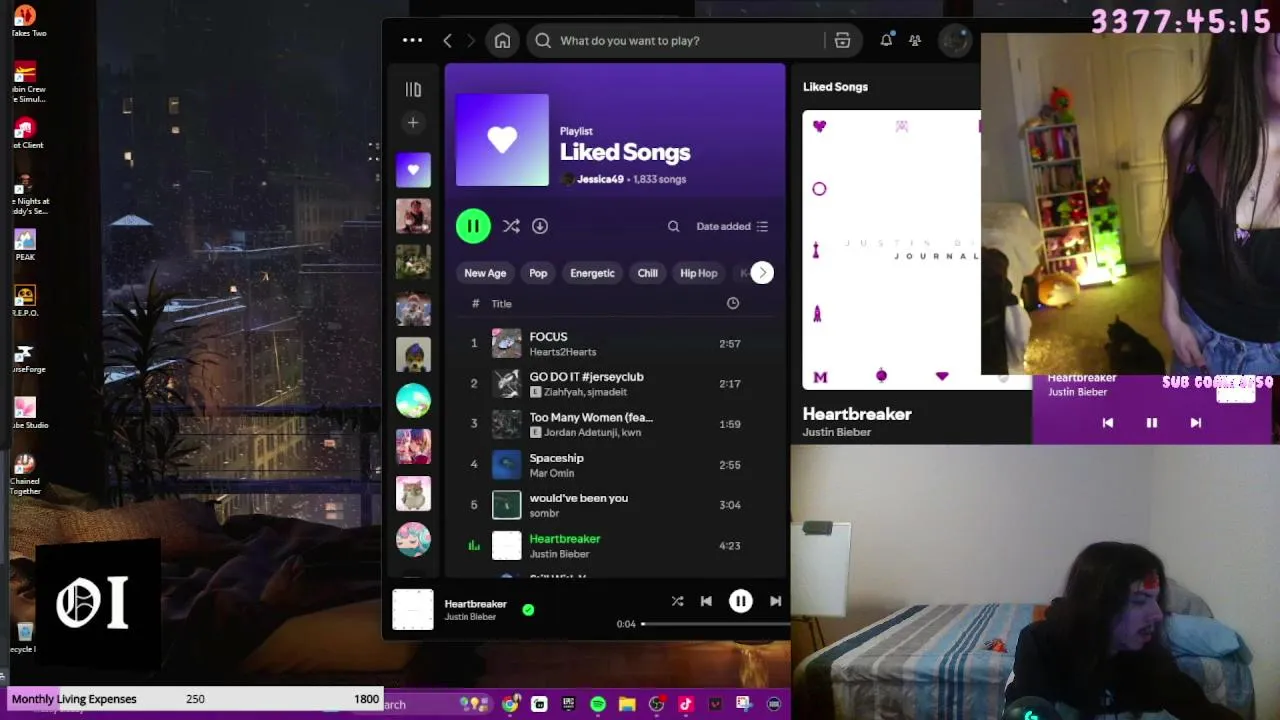Image resolution: width=1280 pixels, height=720 pixels.
Task: Click the next button on the stream music overlay
Action: (x=1195, y=423)
